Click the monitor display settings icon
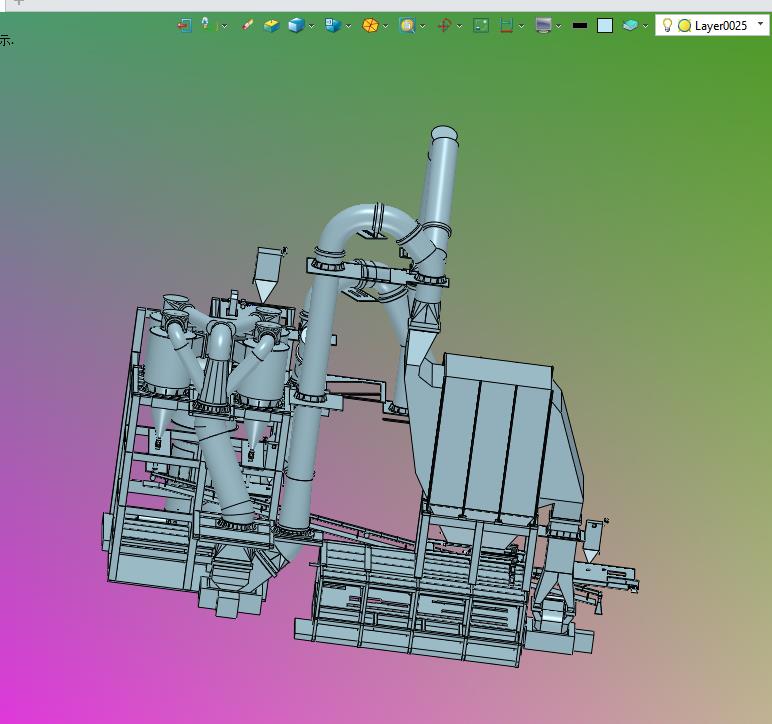The image size is (772, 724). 543,25
